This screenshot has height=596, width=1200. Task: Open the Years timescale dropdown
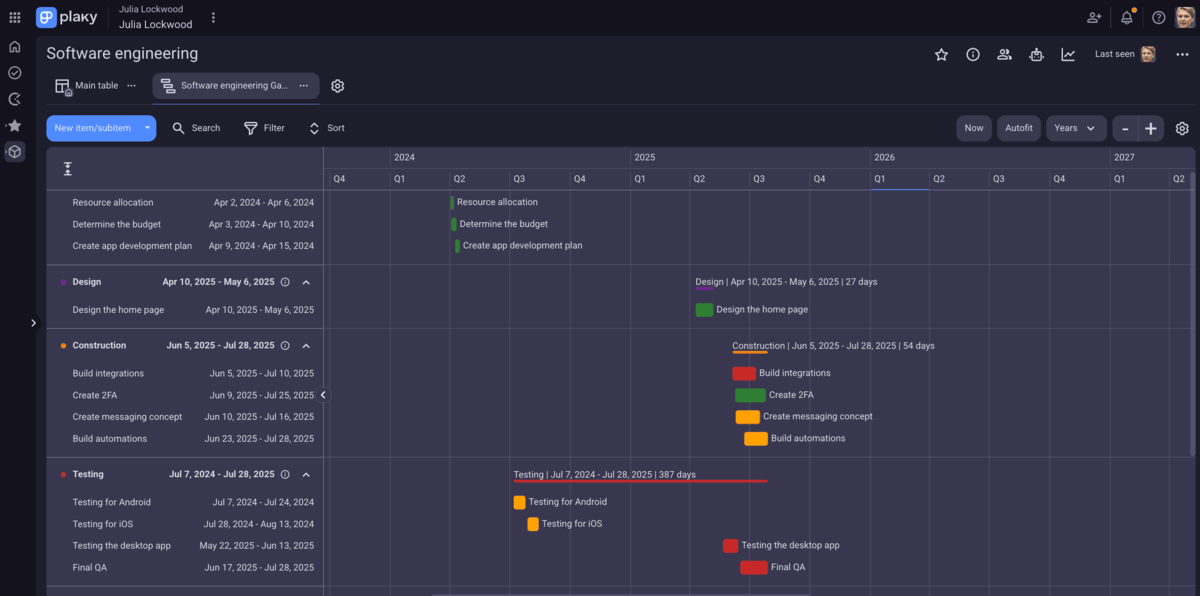pos(1076,128)
